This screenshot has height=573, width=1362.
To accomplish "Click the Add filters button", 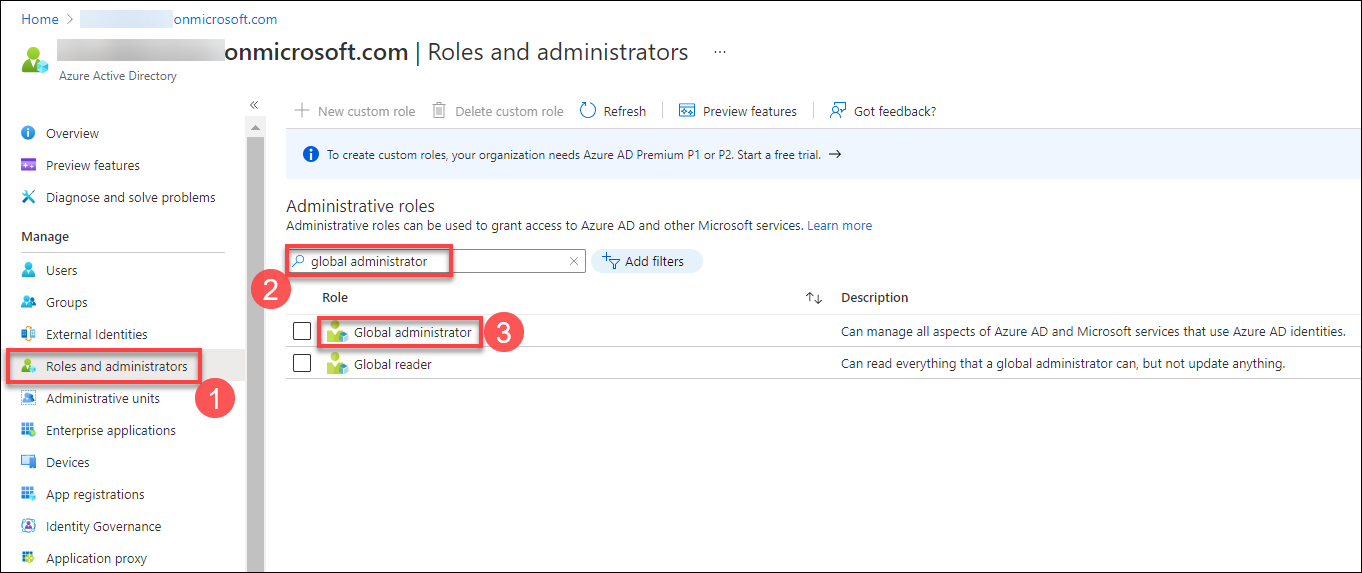I will tap(647, 261).
